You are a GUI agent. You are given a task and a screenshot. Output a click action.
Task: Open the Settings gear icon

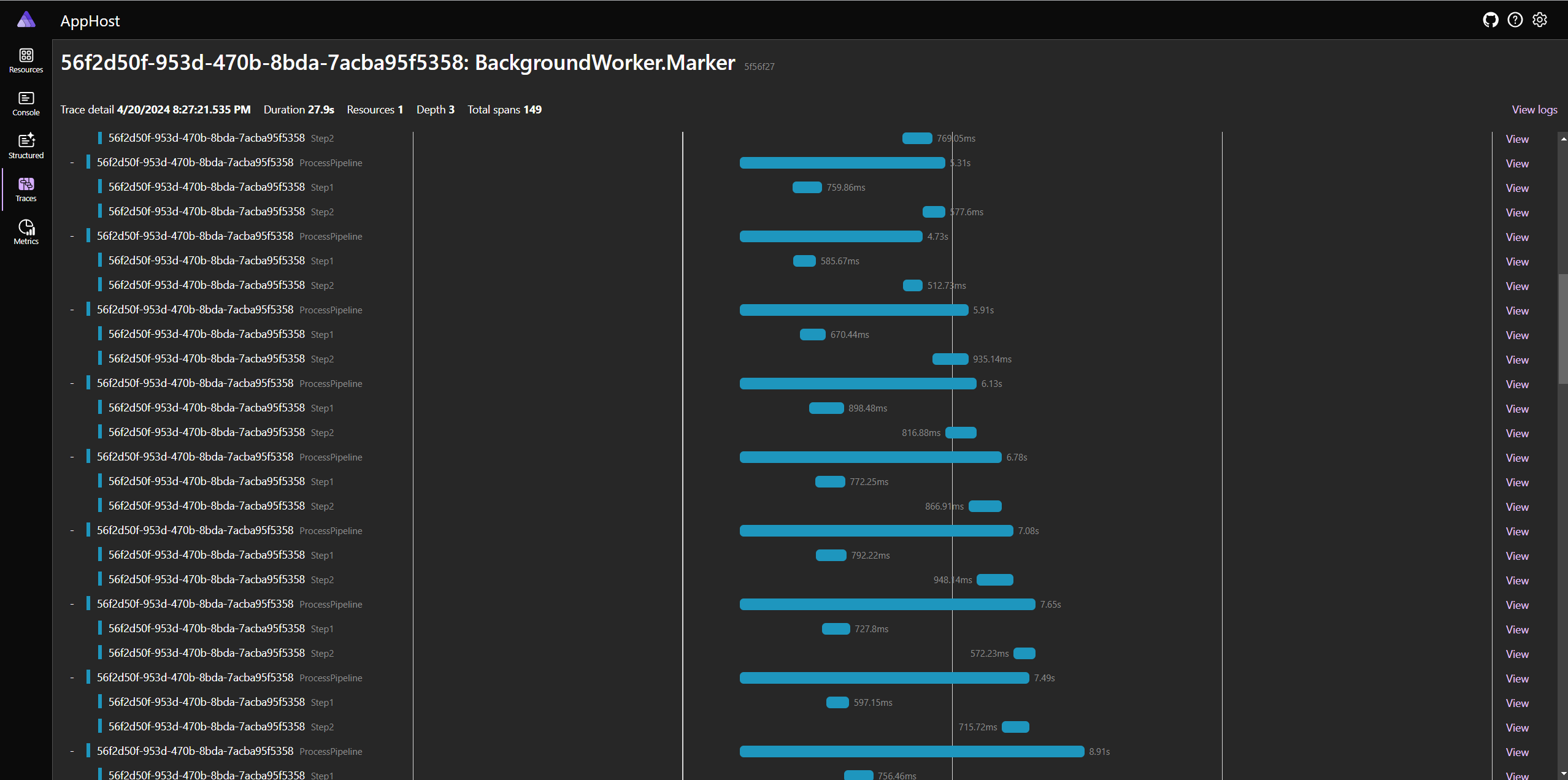tap(1540, 20)
